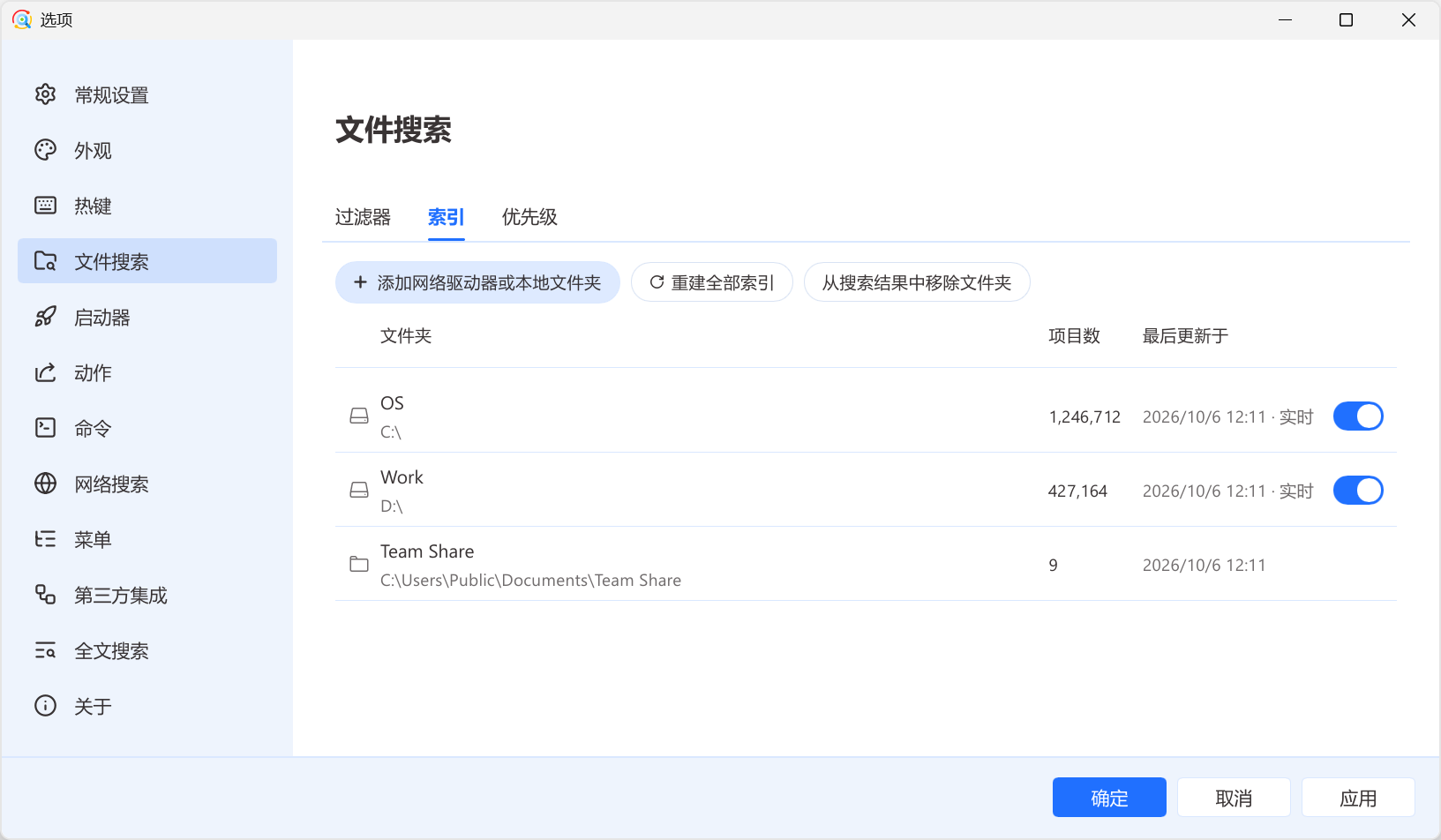1441x840 pixels.
Task: Click the terminal icon beside 命令
Action: [x=45, y=428]
